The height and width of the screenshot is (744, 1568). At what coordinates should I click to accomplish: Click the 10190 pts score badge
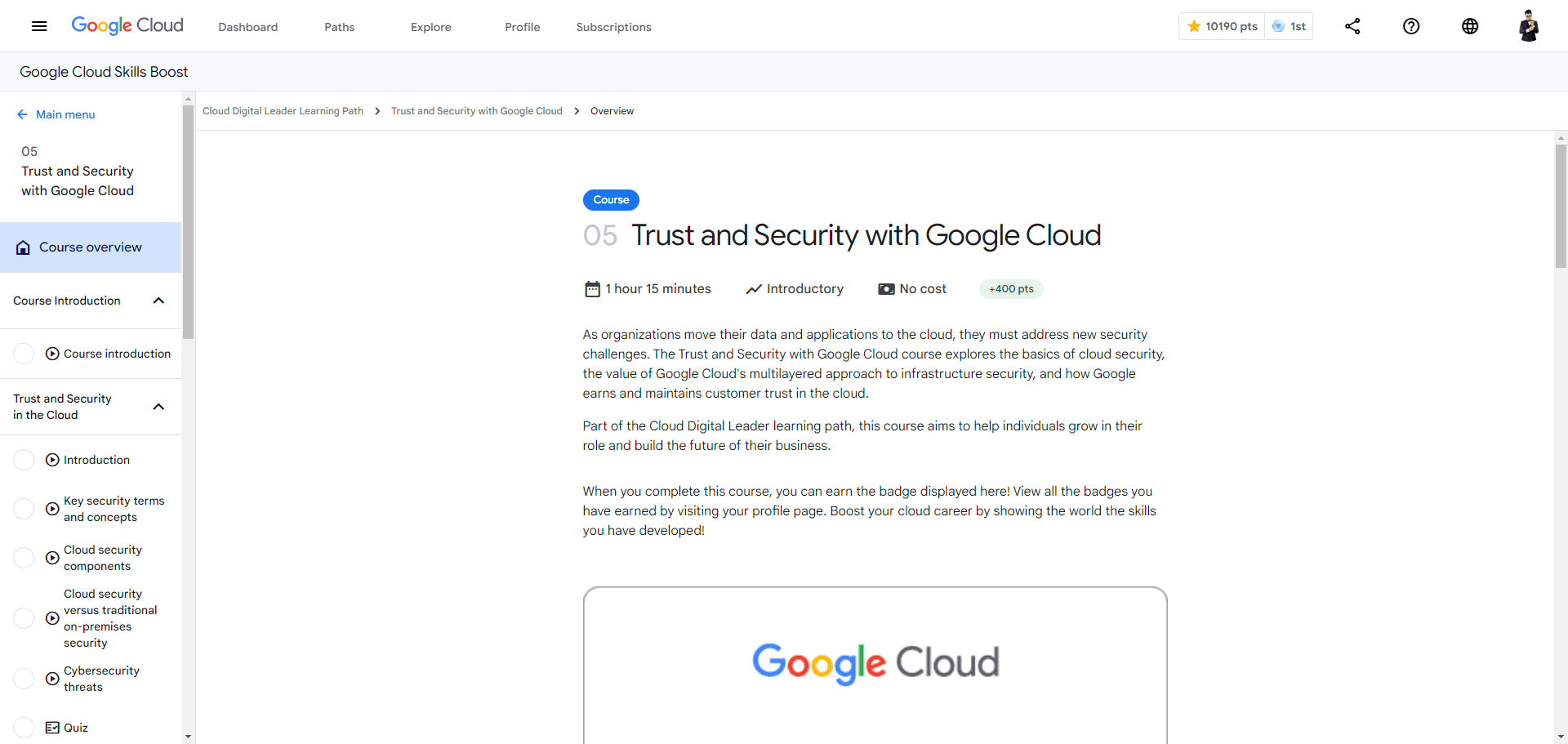coord(1223,26)
